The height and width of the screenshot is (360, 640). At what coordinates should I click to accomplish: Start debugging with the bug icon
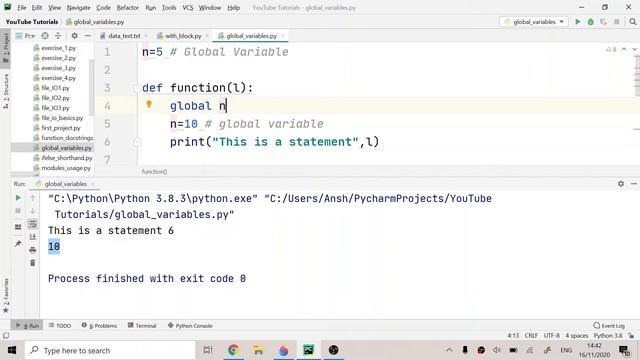tap(590, 22)
